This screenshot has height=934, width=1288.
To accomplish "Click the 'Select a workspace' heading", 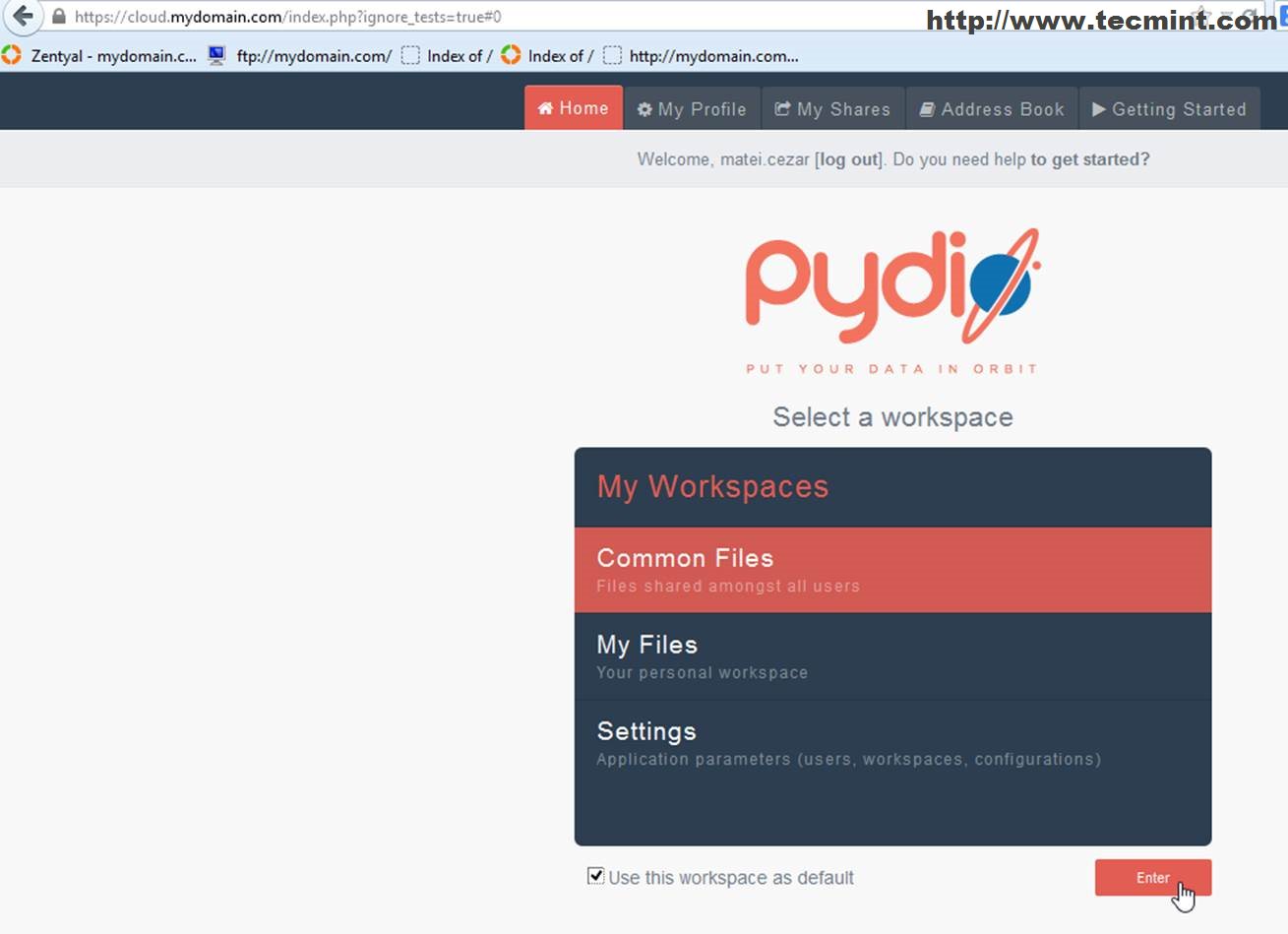I will tap(892, 417).
